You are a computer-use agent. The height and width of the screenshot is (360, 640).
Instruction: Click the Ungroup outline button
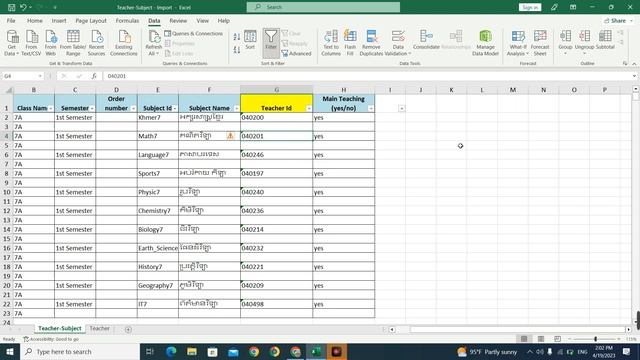click(x=584, y=41)
